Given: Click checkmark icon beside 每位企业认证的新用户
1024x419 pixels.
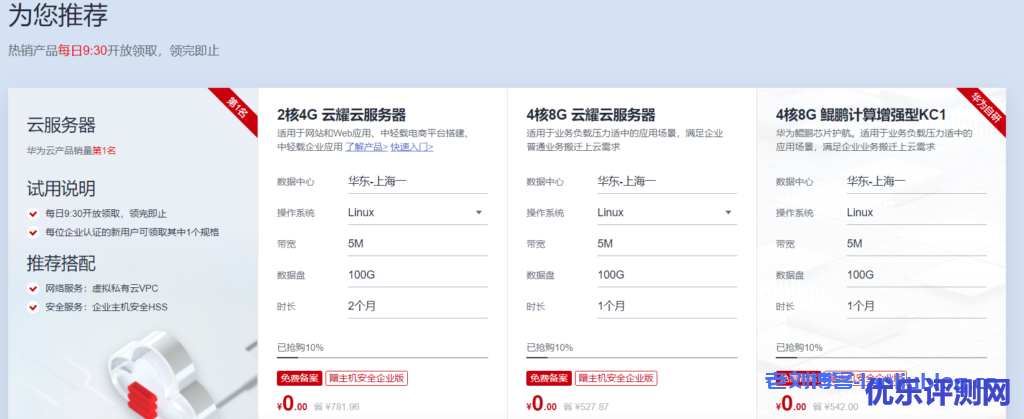Looking at the screenshot, I should (x=34, y=232).
